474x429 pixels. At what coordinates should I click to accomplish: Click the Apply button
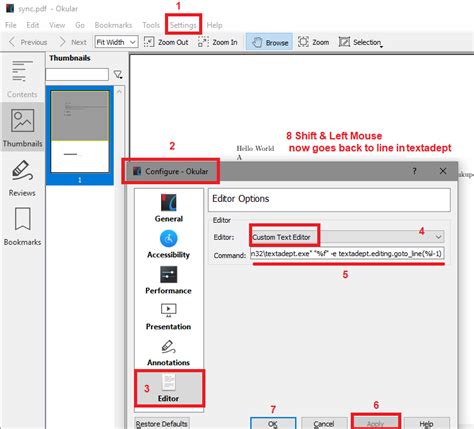coord(376,423)
